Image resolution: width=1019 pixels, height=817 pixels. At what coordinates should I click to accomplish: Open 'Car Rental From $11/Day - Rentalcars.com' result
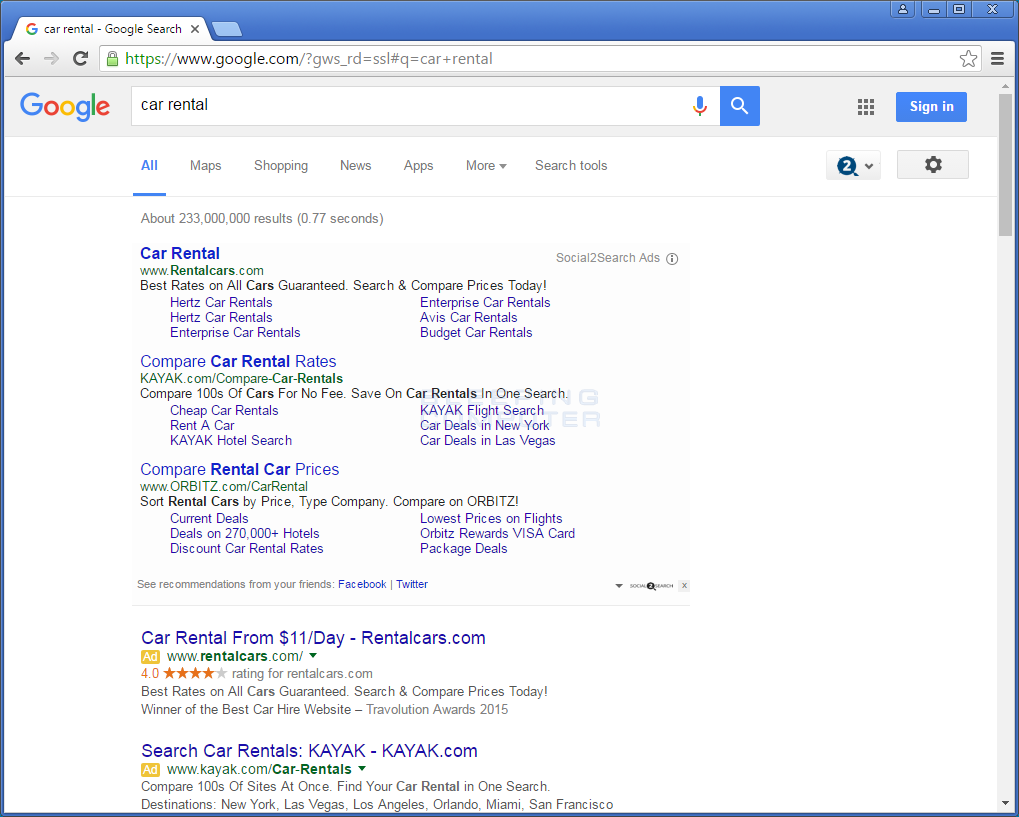coord(313,638)
